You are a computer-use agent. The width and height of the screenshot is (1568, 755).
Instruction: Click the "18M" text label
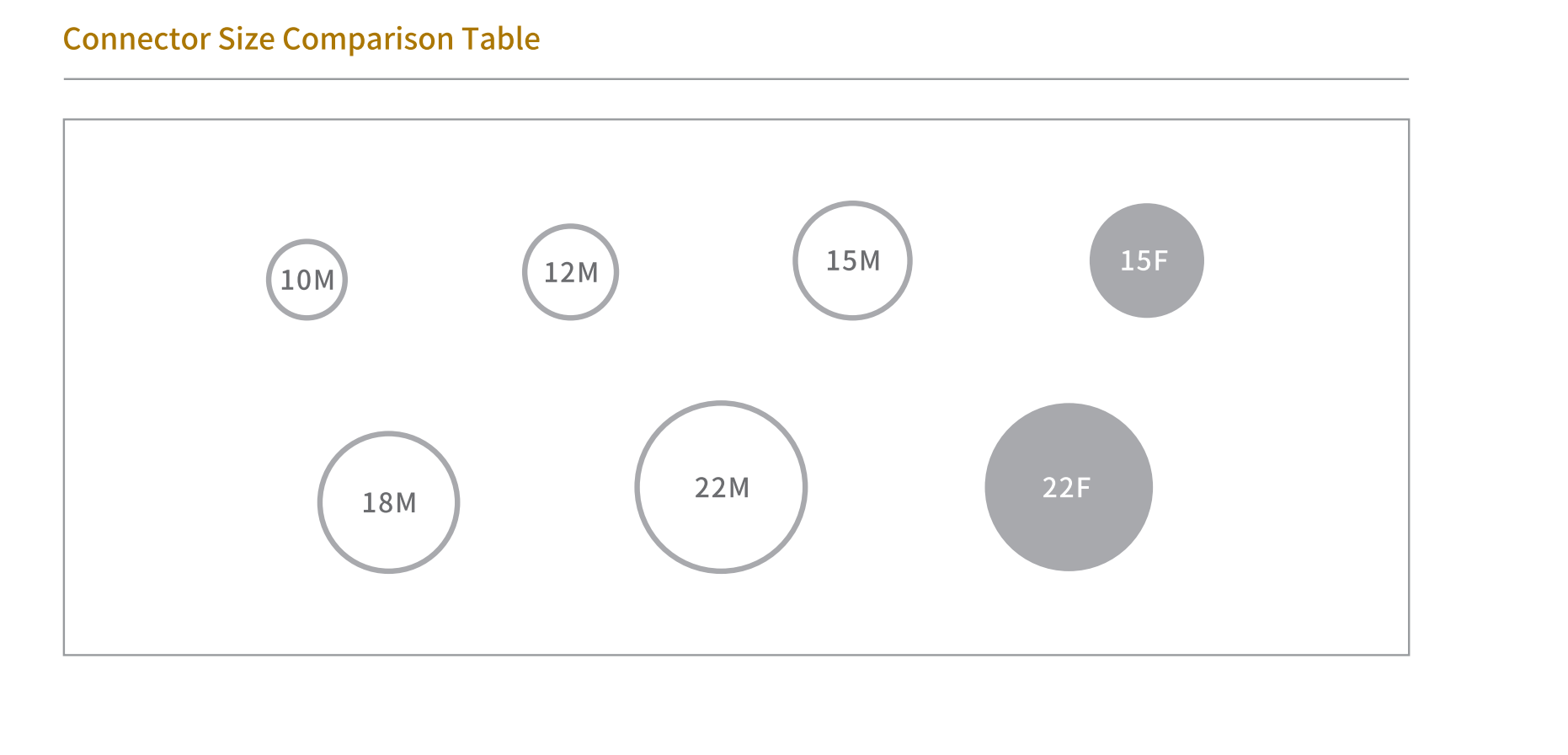click(388, 503)
